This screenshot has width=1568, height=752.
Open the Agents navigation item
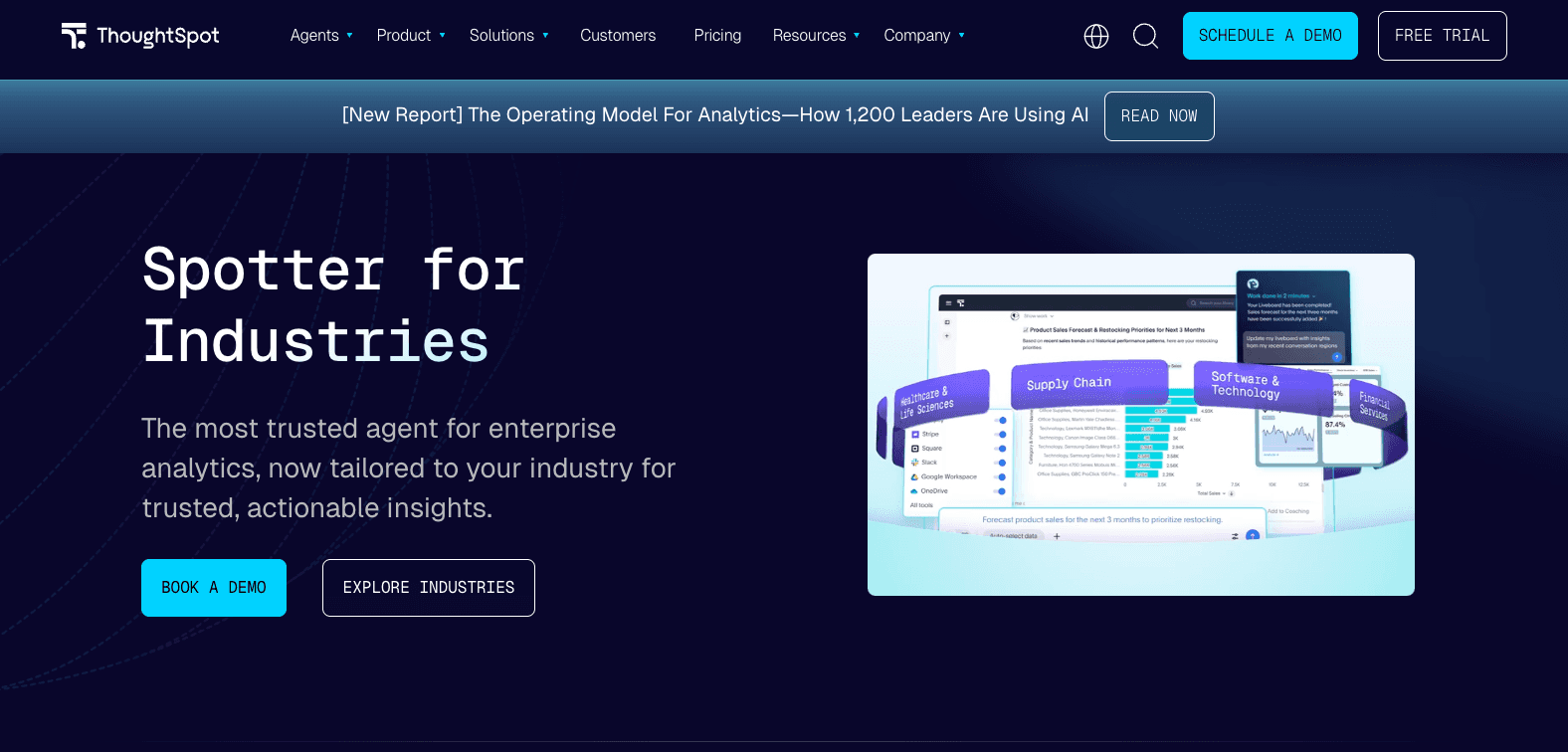[x=314, y=36]
